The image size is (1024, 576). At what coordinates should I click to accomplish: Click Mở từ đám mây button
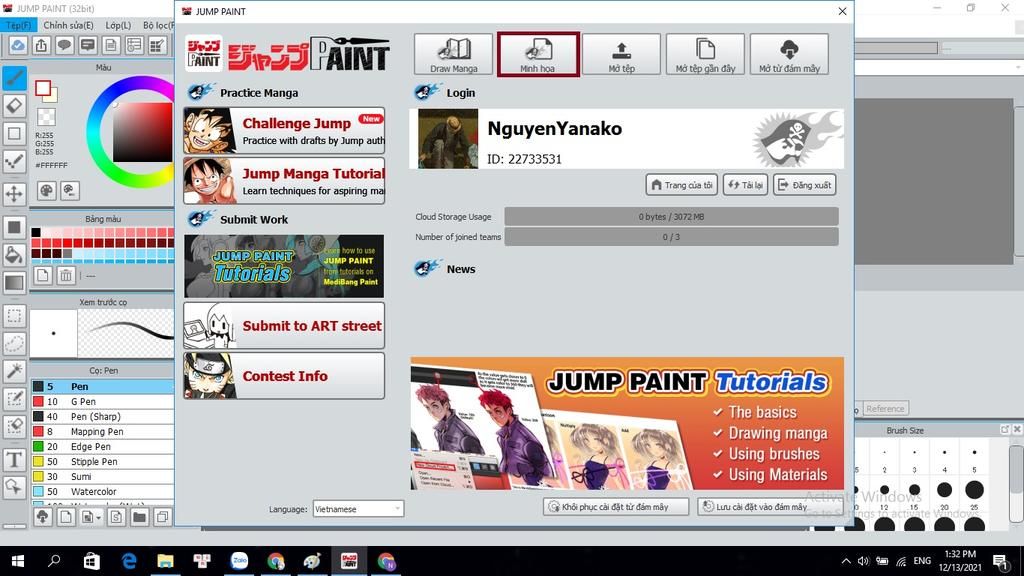[x=789, y=54]
